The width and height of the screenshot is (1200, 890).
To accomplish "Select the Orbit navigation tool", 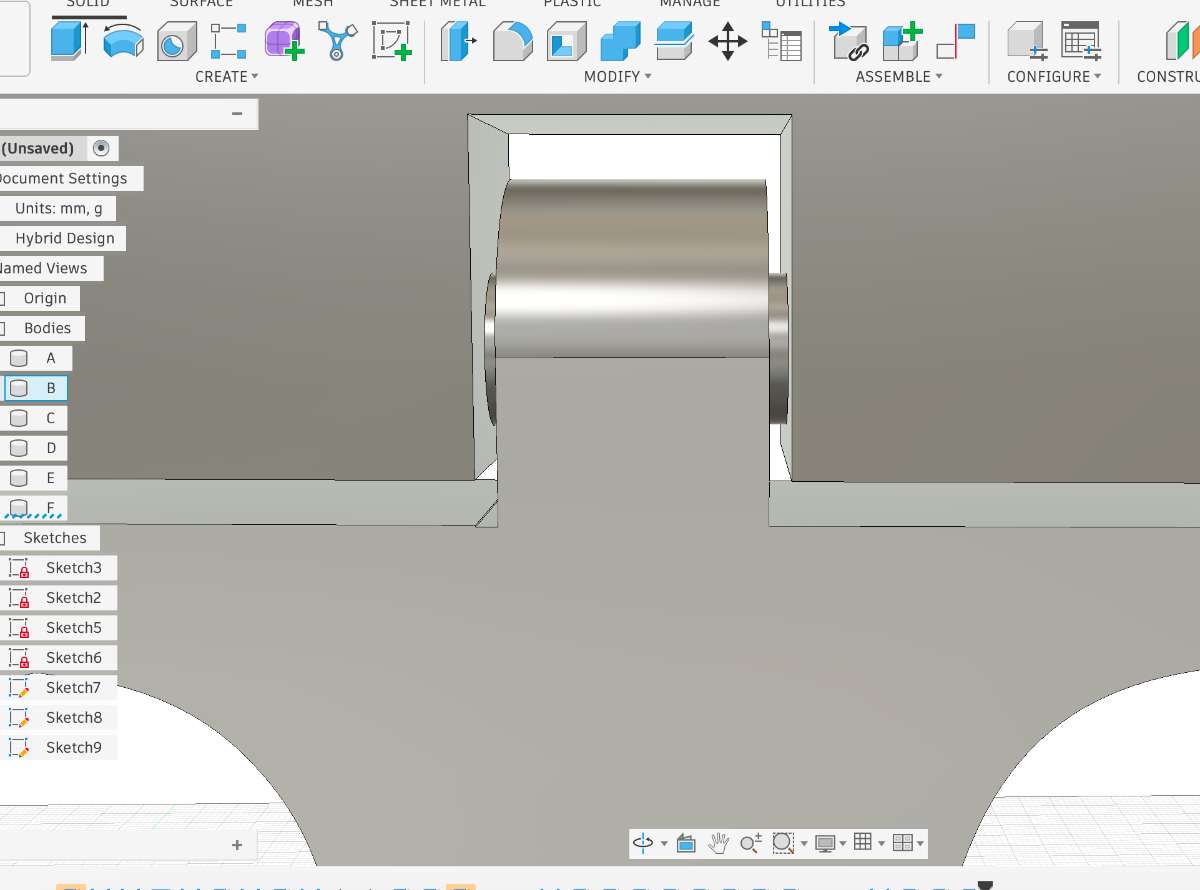I will [643, 843].
